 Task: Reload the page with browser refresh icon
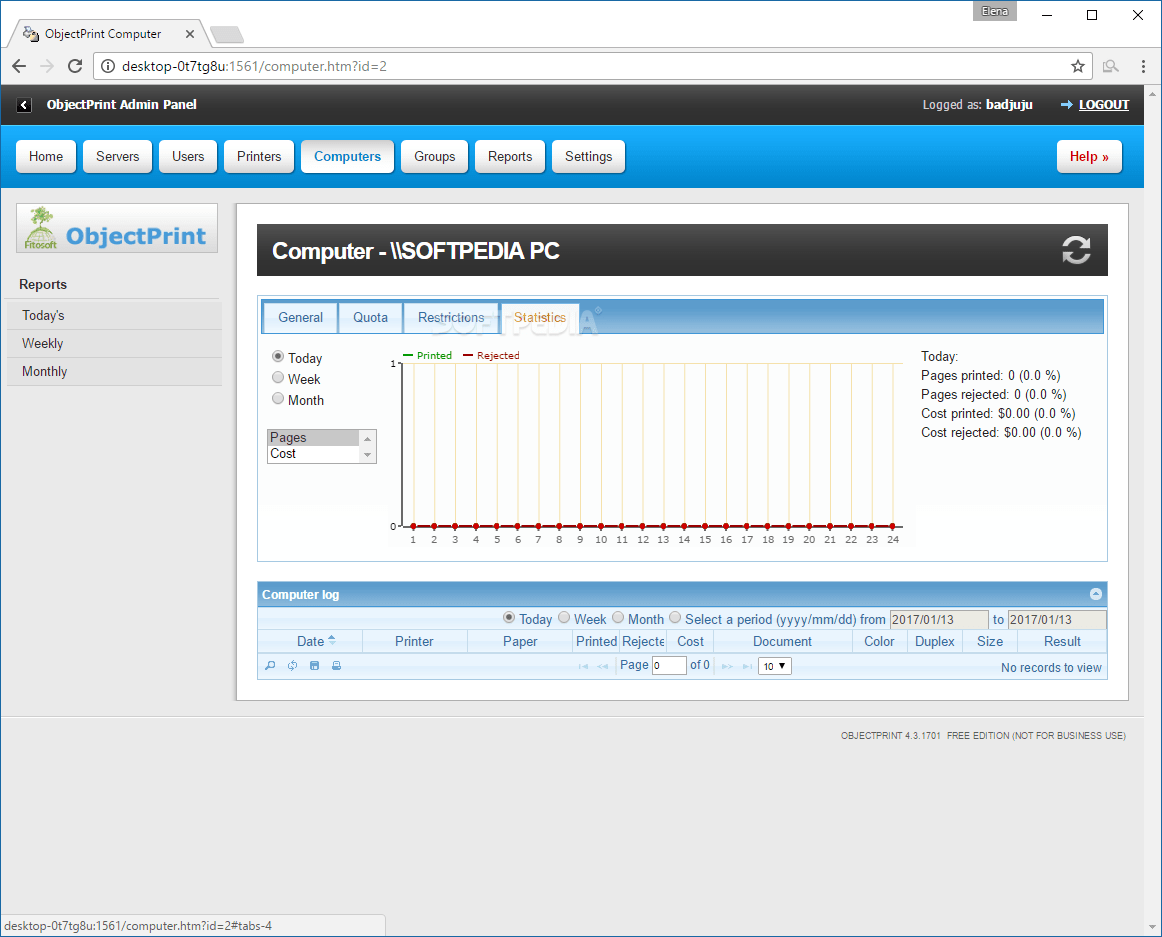[75, 66]
